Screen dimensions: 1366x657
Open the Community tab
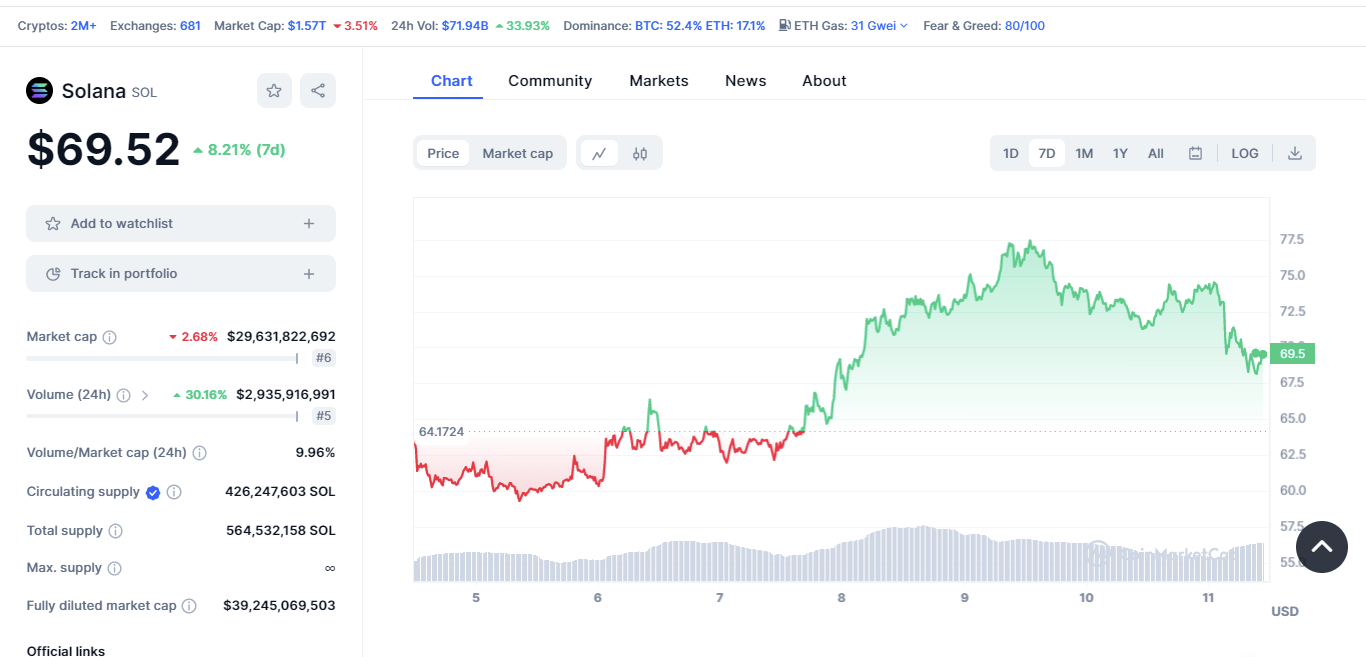[x=550, y=81]
